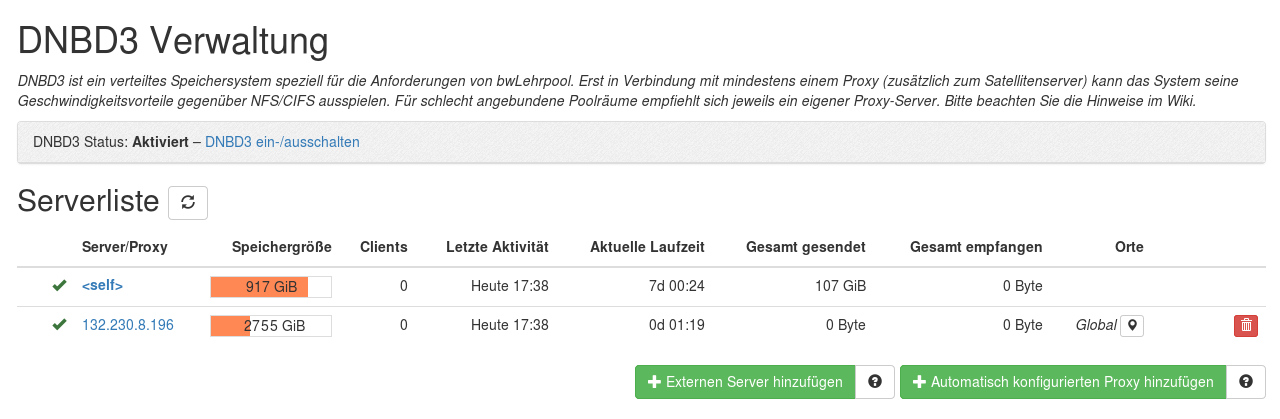Click the Clients column header
Viewport: 1280px width, 419px height.
click(384, 246)
